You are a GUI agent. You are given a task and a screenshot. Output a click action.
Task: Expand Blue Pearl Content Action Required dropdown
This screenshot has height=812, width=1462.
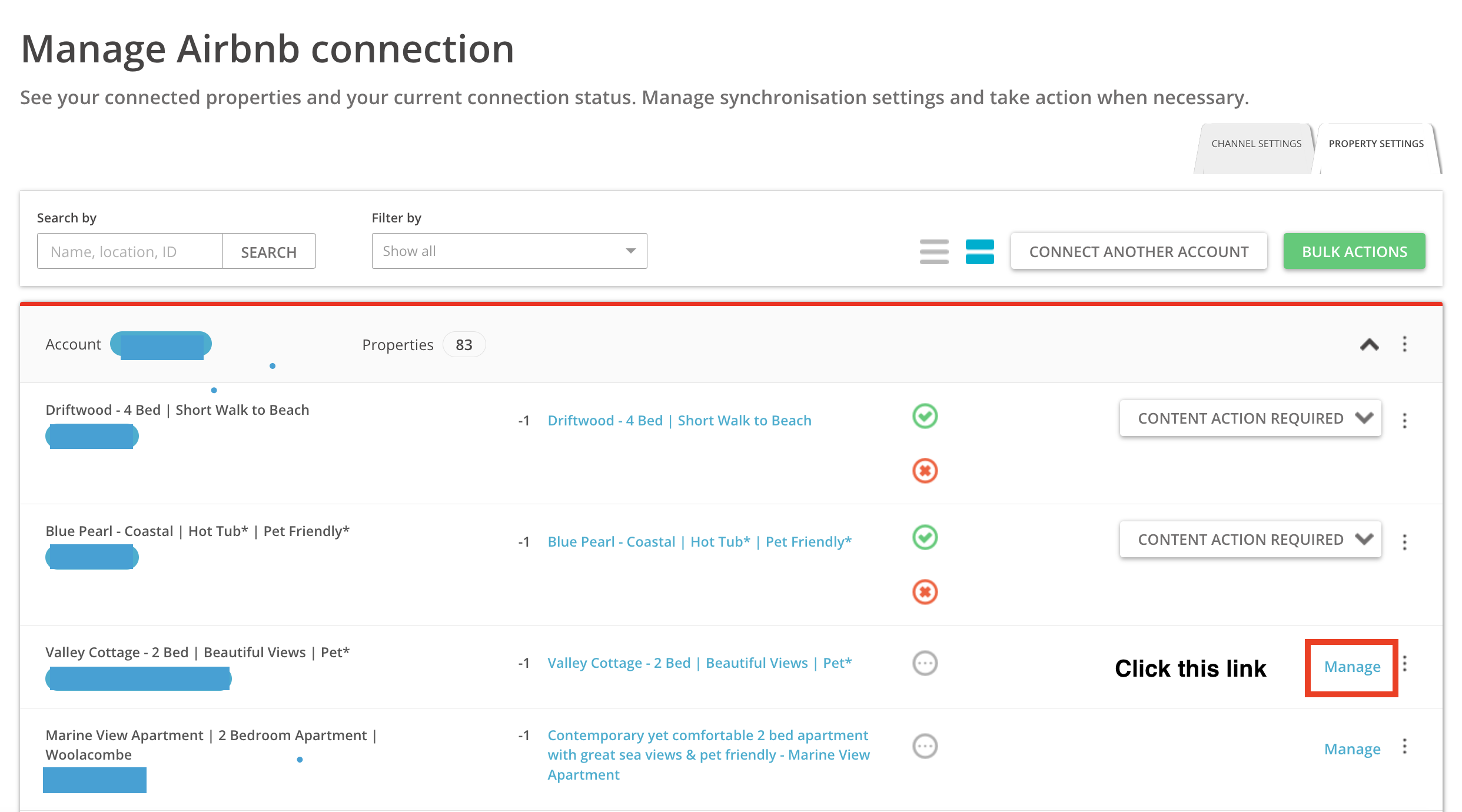[1250, 540]
